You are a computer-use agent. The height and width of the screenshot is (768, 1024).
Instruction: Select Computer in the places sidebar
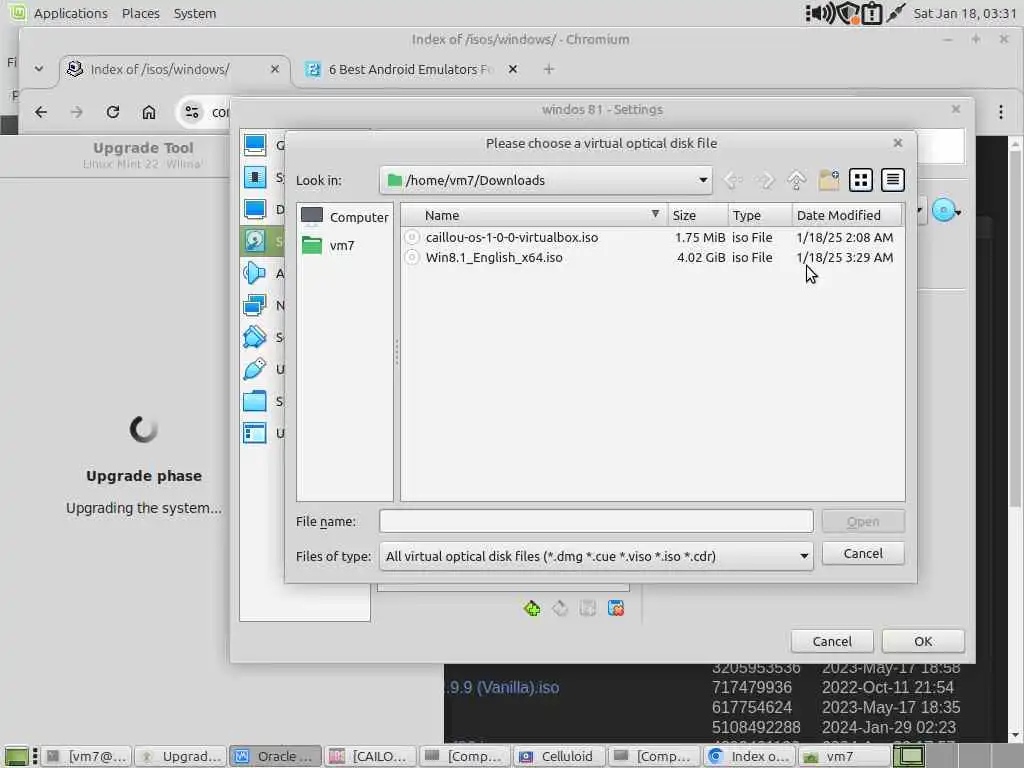[x=345, y=217]
